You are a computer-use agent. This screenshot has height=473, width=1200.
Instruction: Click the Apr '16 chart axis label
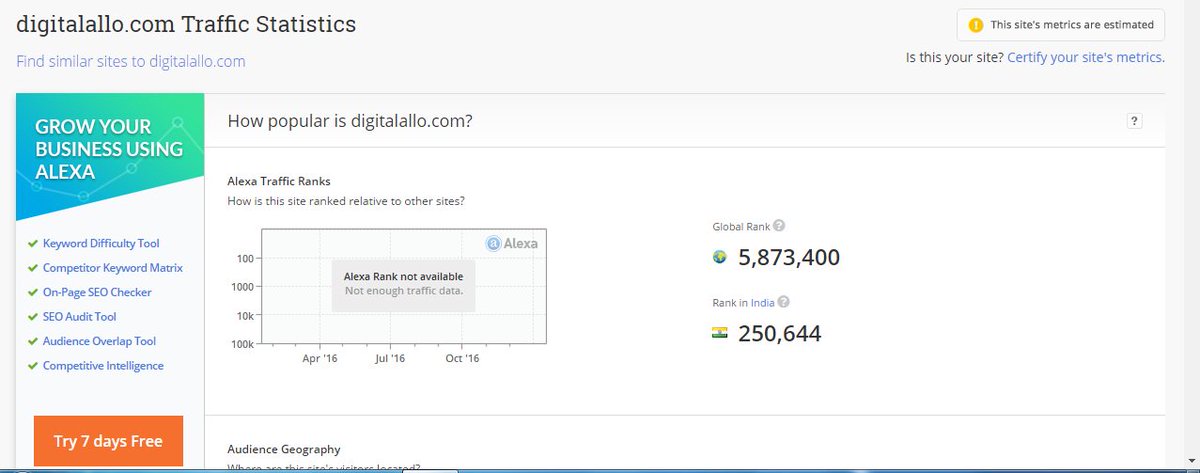click(319, 357)
